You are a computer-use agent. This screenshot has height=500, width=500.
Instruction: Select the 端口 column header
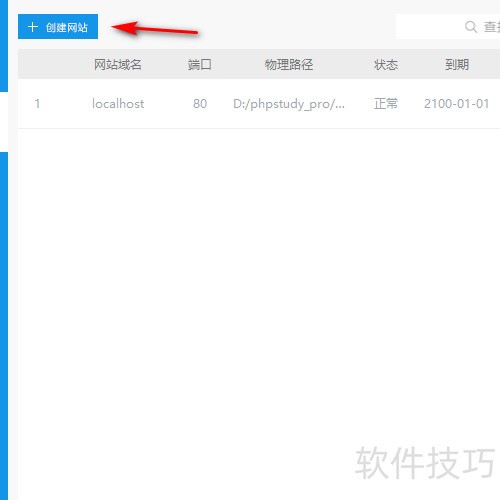pyautogui.click(x=199, y=64)
